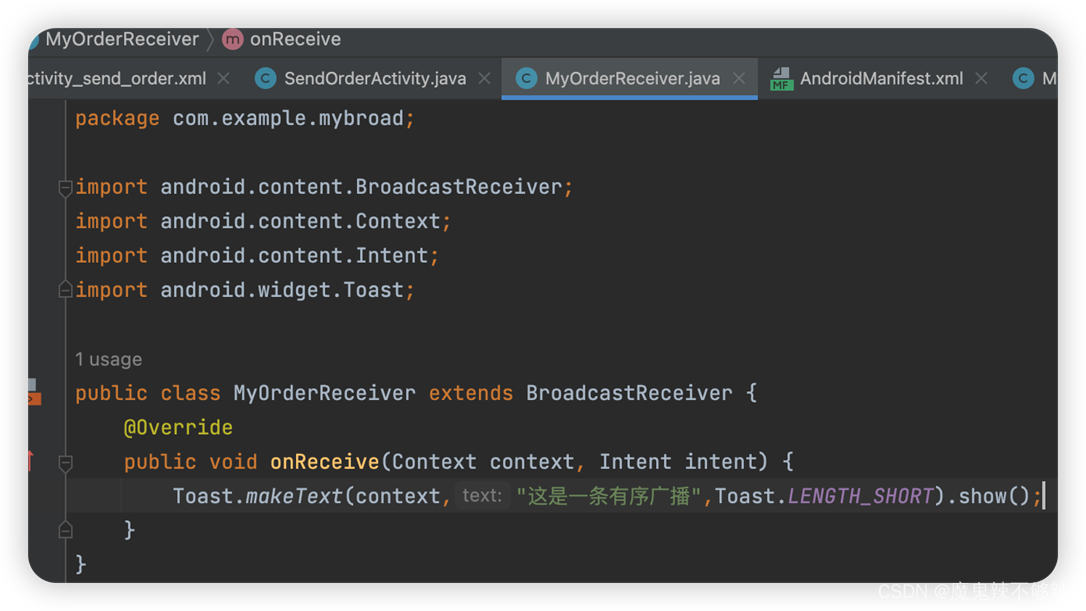Click the '1 usage' hint above the class declaration
The height and width of the screenshot is (611, 1086).
pos(108,359)
